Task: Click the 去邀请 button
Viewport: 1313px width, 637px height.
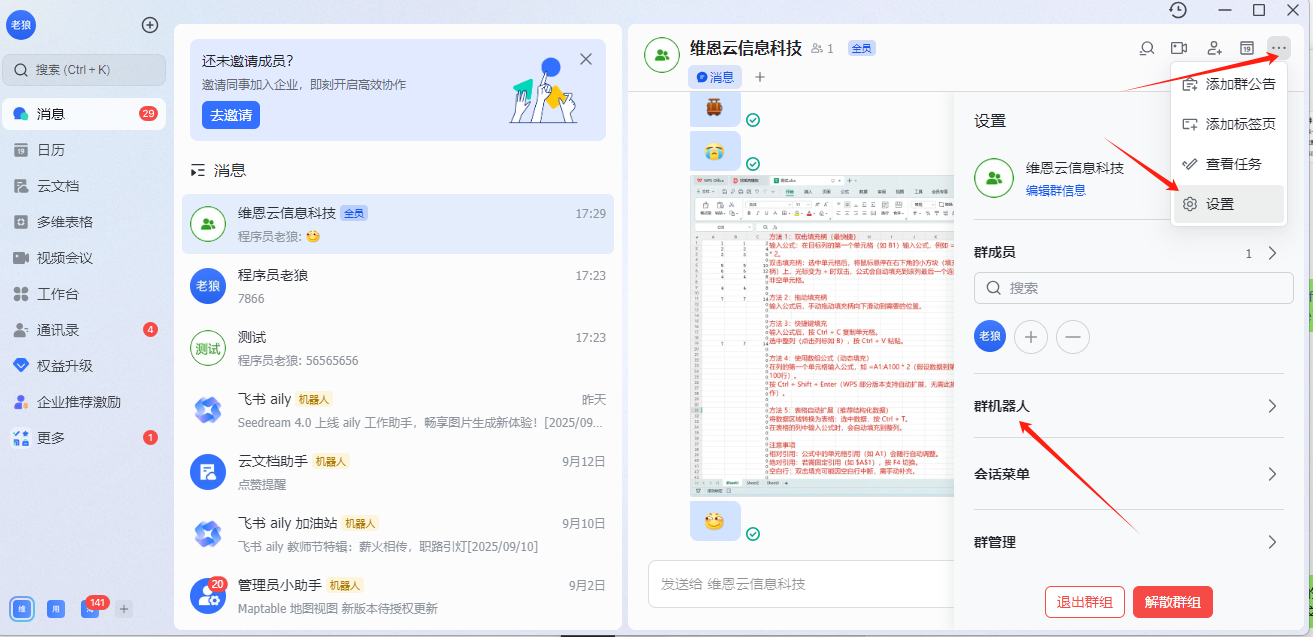Action: pyautogui.click(x=231, y=115)
